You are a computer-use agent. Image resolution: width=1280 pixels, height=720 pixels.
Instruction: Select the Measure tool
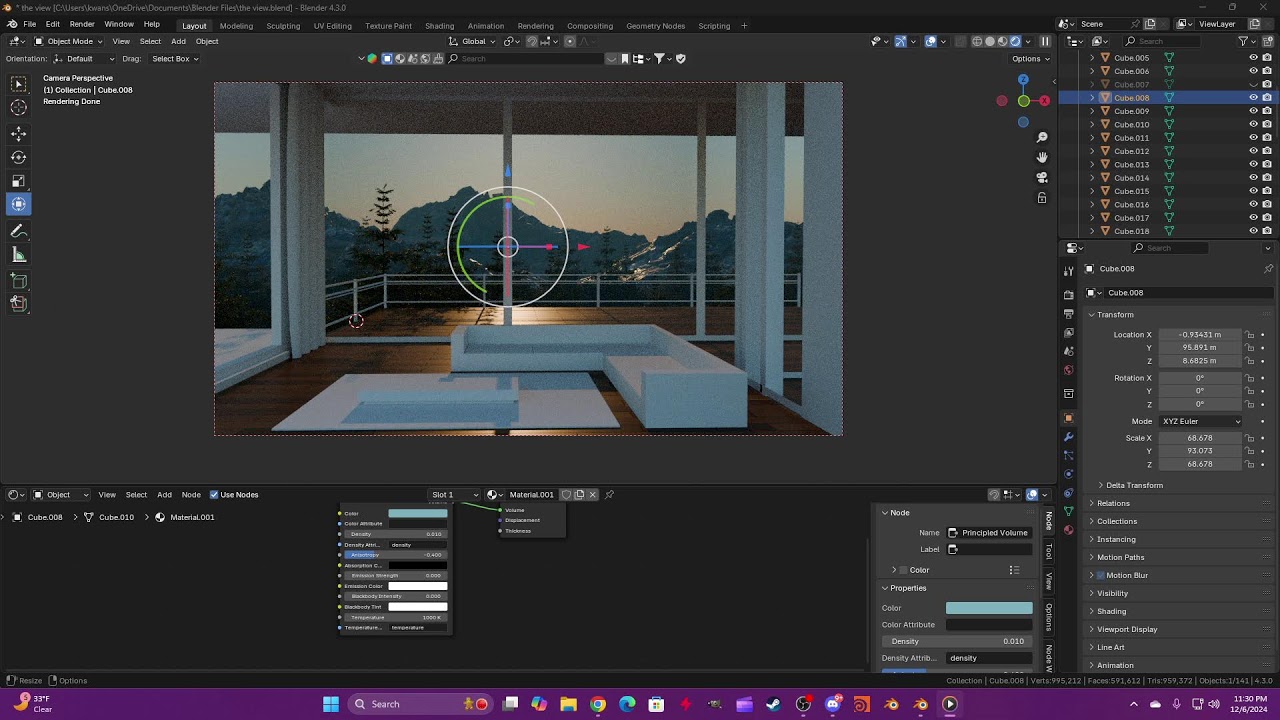pyautogui.click(x=19, y=255)
